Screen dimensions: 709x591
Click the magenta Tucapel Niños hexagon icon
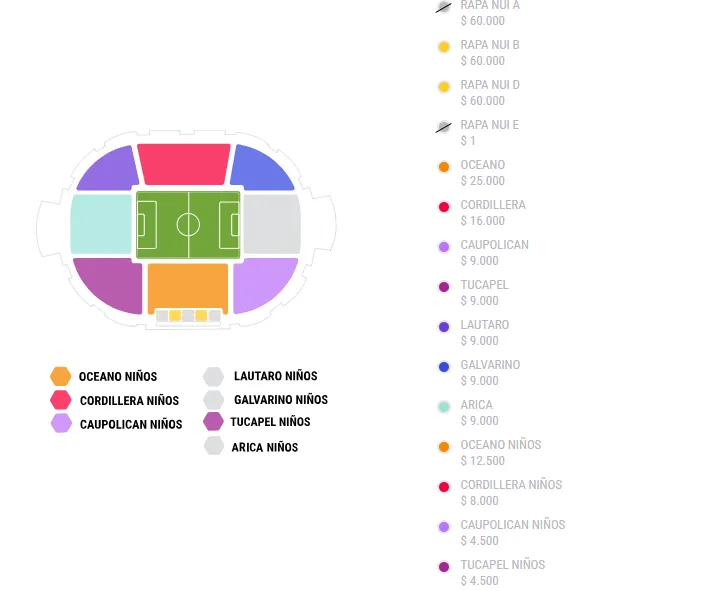(x=213, y=421)
